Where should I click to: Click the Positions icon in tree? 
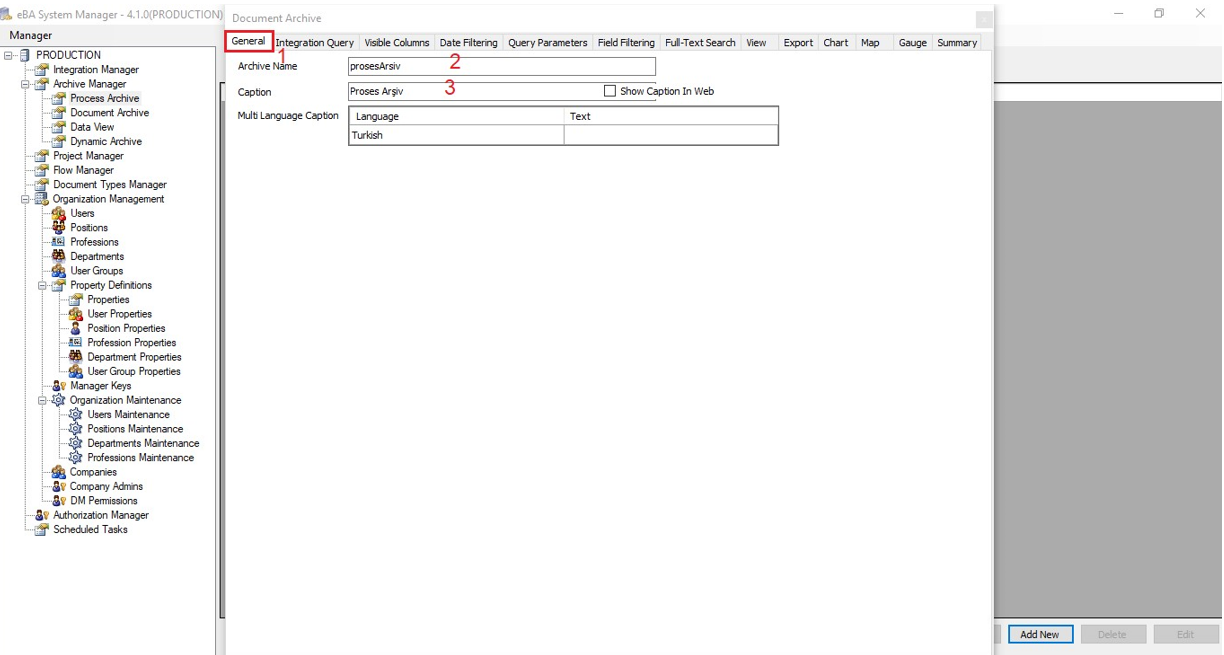point(59,228)
